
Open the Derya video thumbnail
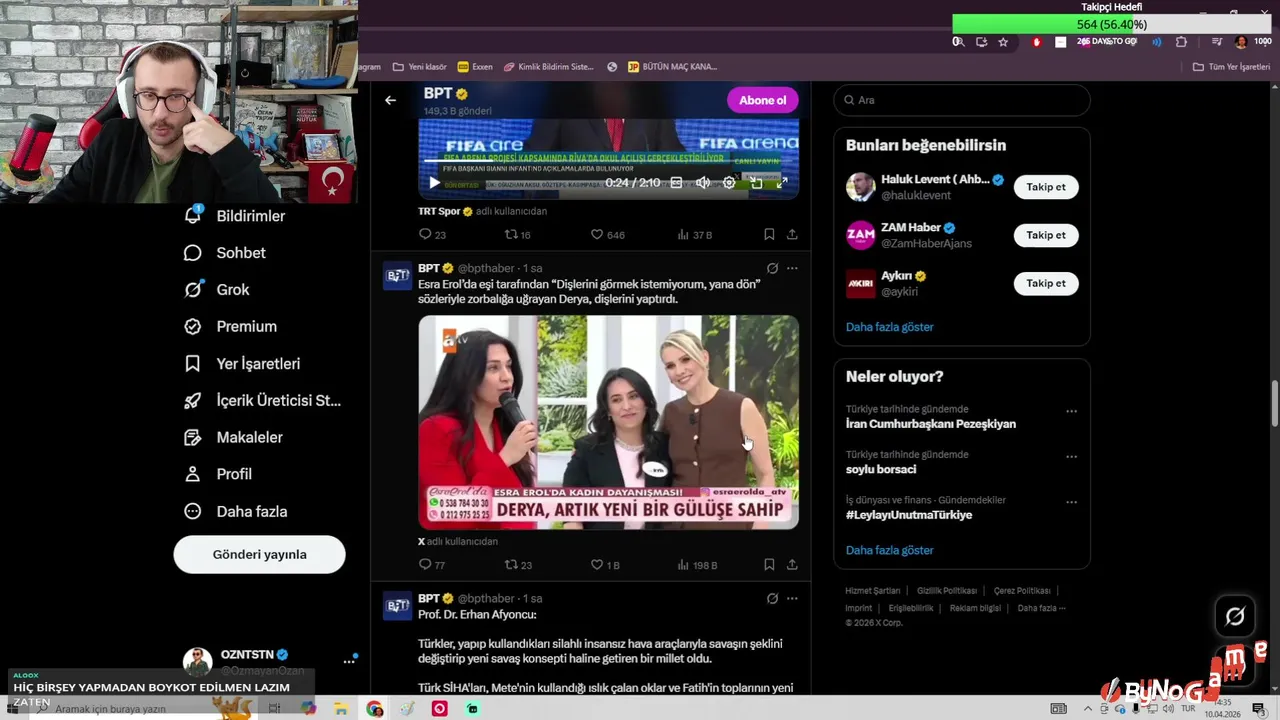click(608, 422)
